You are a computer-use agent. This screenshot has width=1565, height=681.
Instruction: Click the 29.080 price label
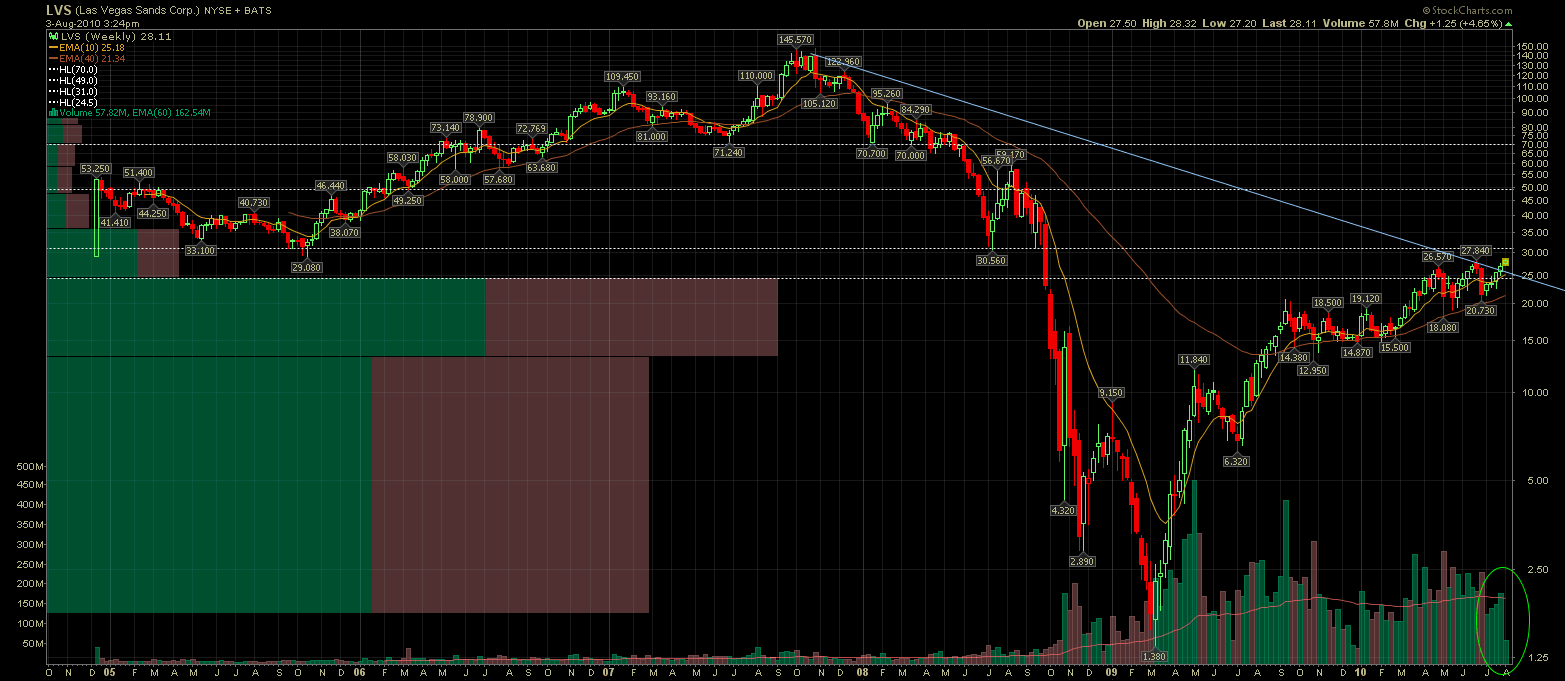click(x=308, y=267)
